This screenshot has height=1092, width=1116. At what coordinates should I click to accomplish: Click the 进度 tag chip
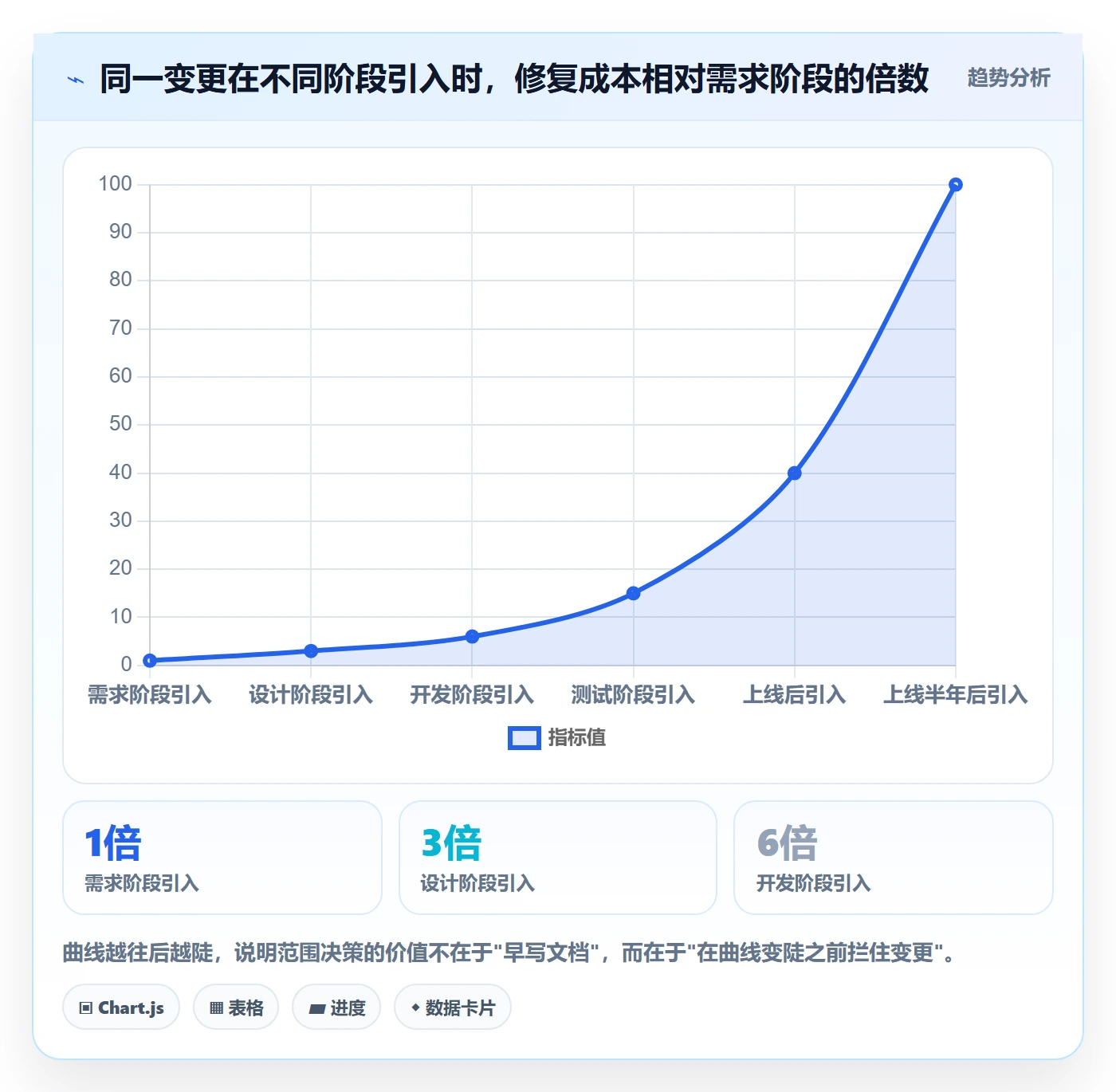[336, 1008]
